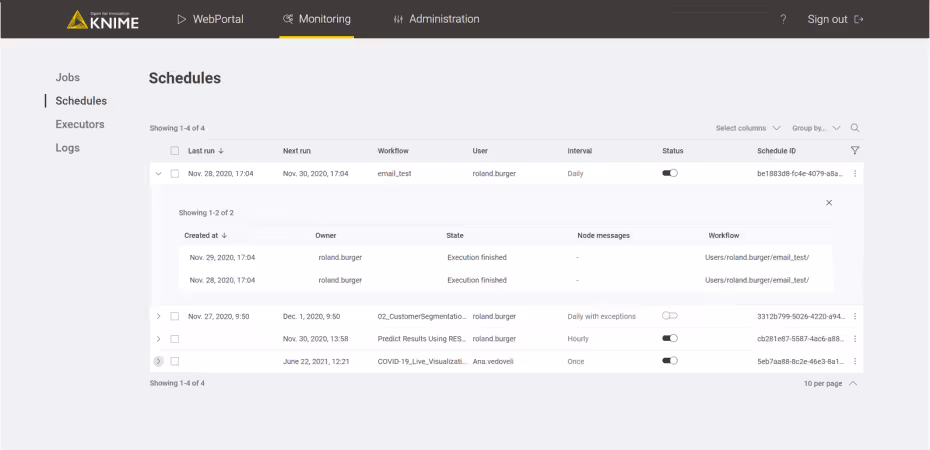
Task: Click the Hourly interval cell
Action: [x=578, y=339]
